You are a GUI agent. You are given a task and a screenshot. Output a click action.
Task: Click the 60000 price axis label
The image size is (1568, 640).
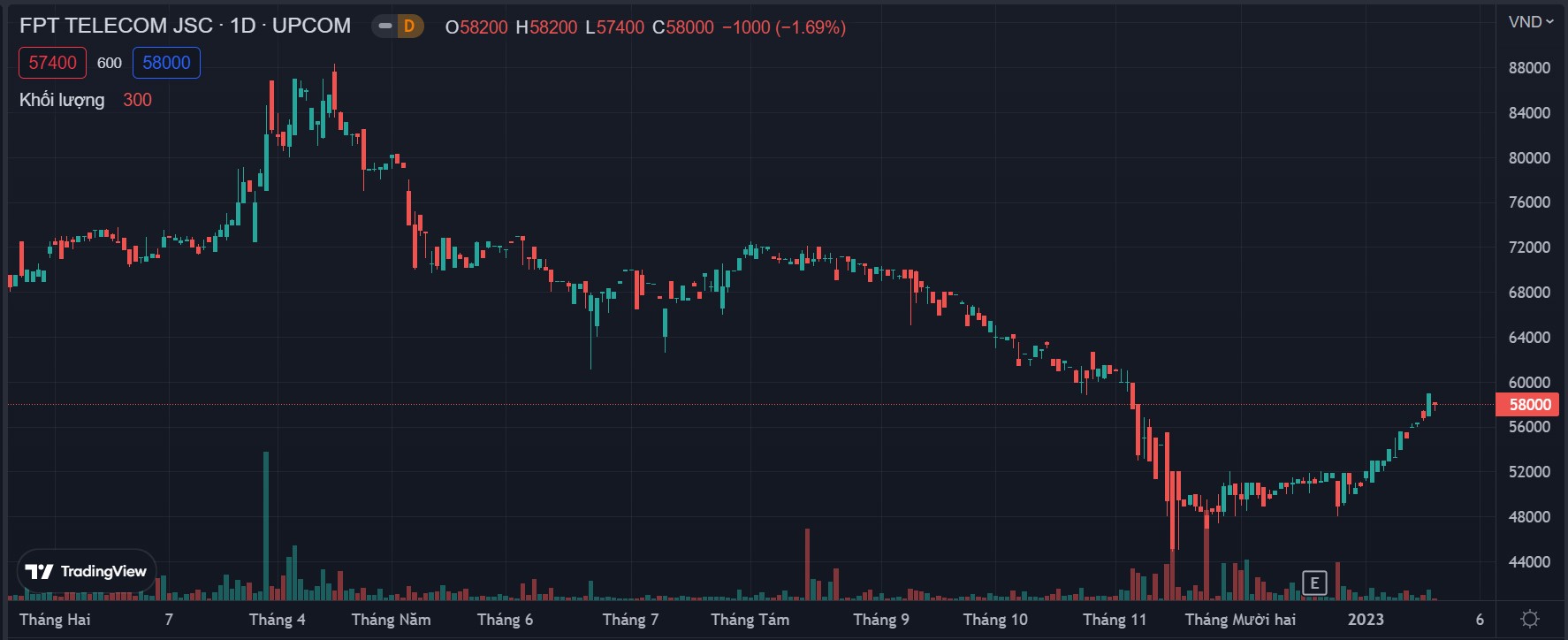point(1529,382)
